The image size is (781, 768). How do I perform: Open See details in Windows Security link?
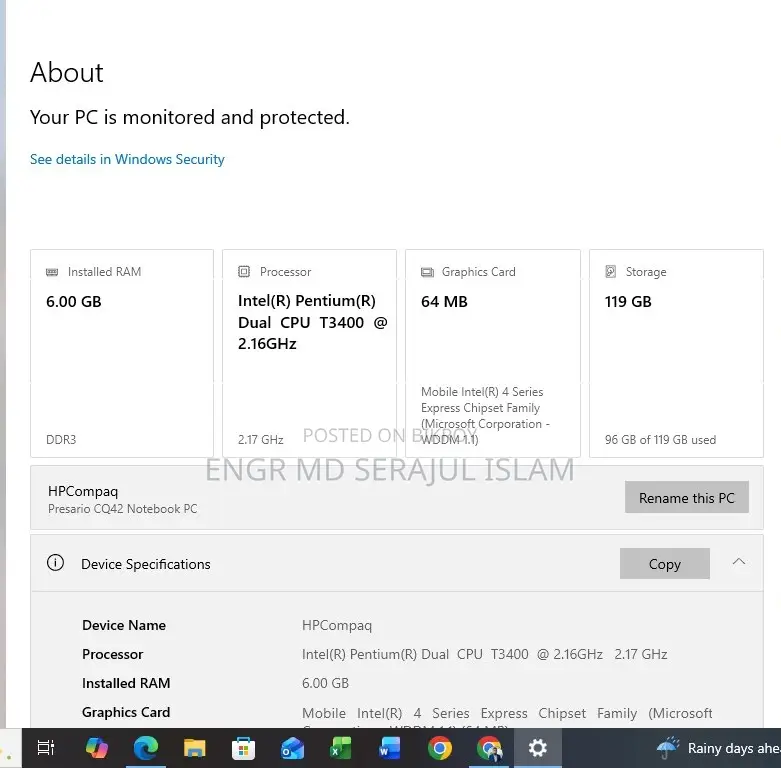point(127,159)
